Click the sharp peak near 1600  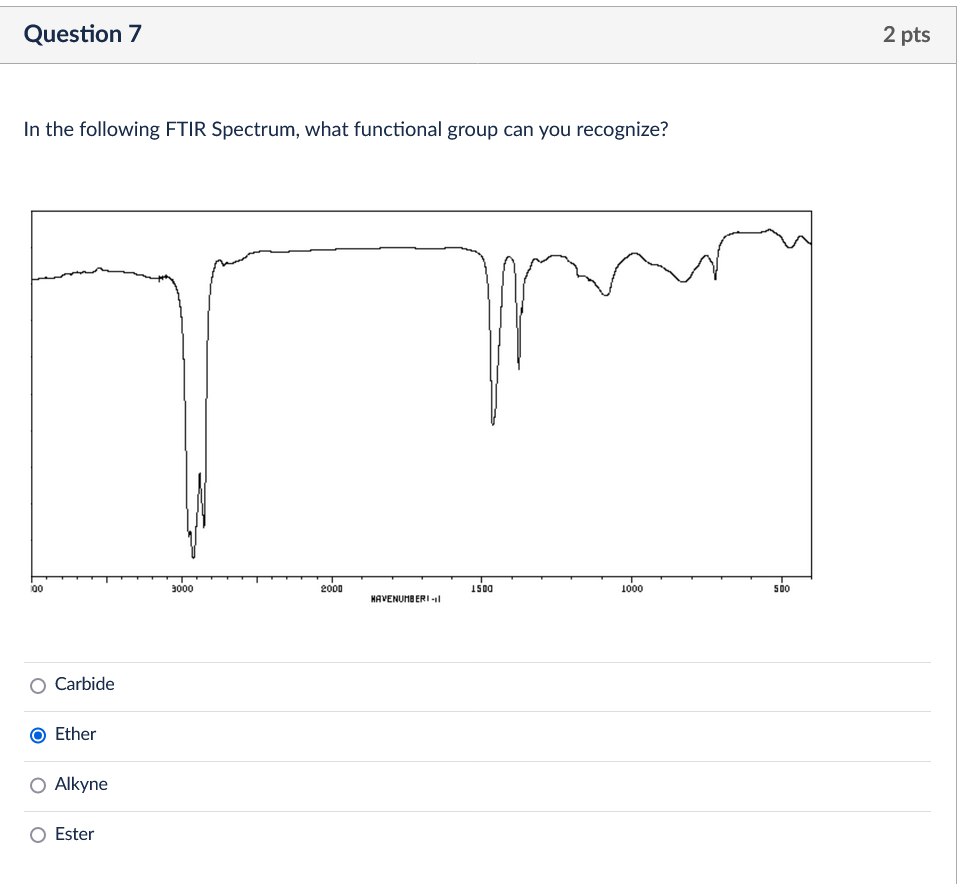[492, 424]
